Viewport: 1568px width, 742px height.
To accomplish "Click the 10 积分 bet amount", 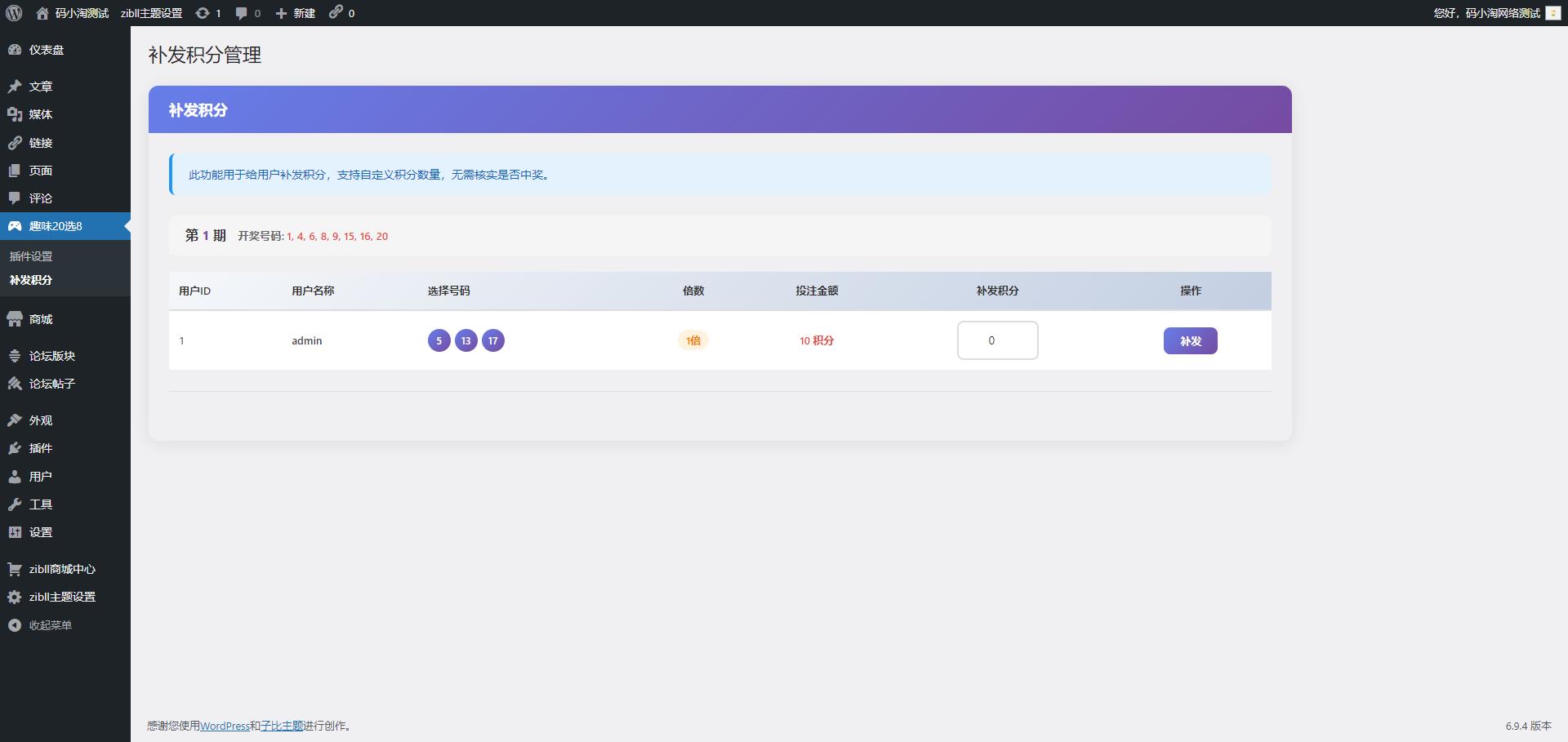I will coord(817,340).
